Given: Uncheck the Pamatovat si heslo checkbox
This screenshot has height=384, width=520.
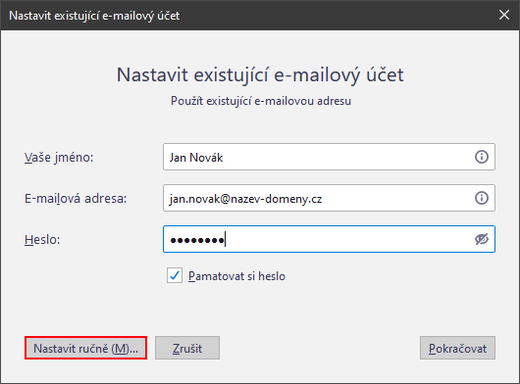Looking at the screenshot, I should (x=175, y=275).
